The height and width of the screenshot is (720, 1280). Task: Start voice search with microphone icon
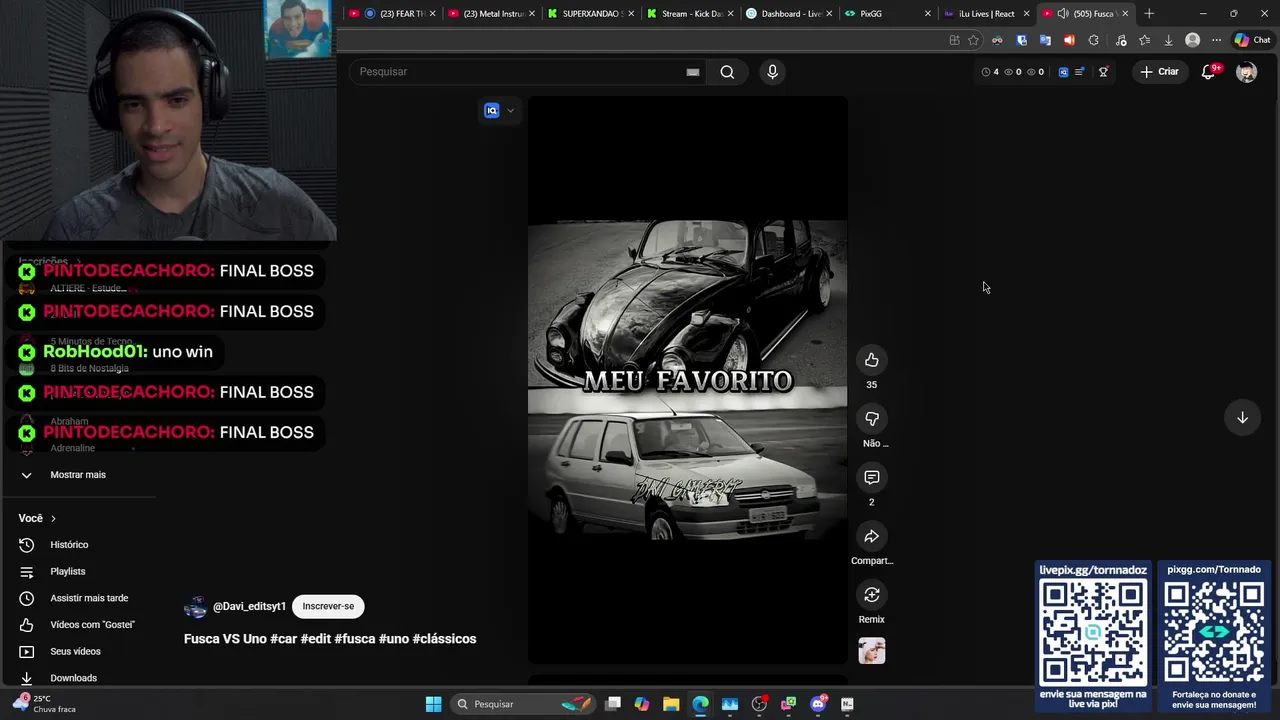coord(772,72)
